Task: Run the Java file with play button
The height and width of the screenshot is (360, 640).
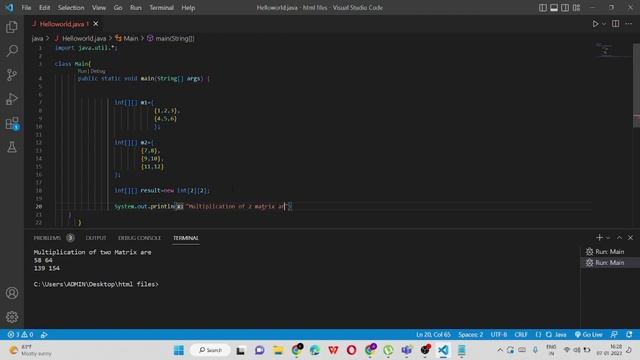Action: pos(595,24)
